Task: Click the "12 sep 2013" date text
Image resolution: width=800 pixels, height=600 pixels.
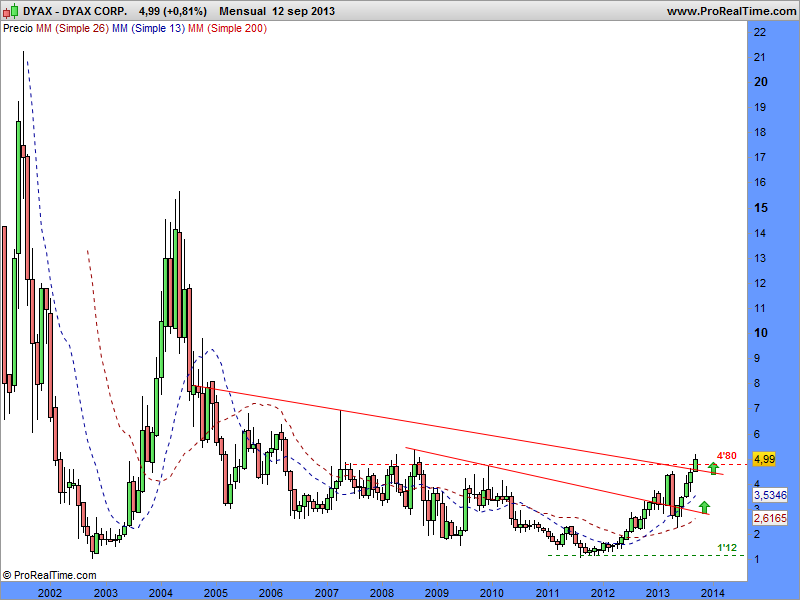Action: [x=304, y=11]
